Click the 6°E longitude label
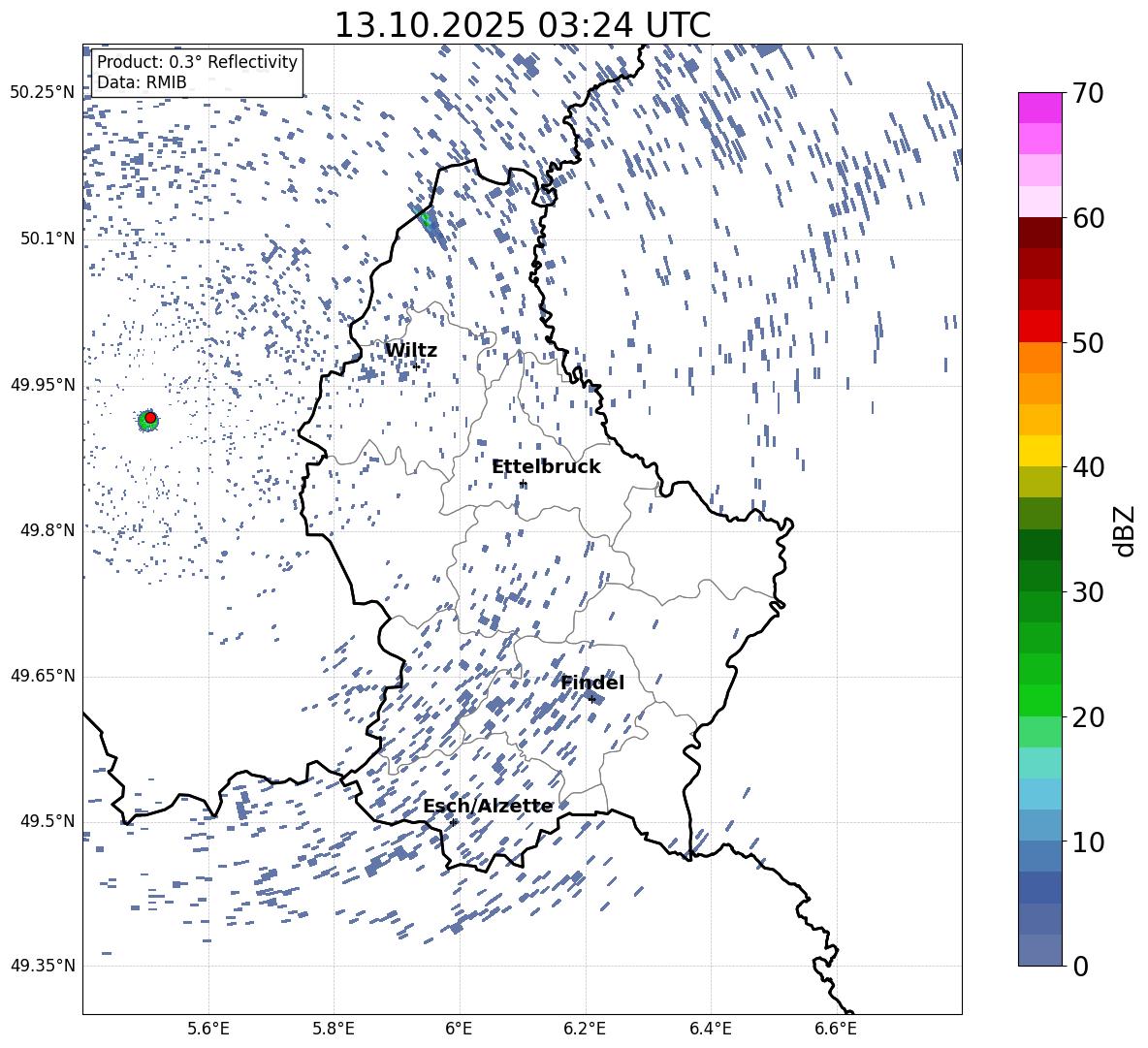This screenshot has height=1048, width=1148. pyautogui.click(x=459, y=1029)
